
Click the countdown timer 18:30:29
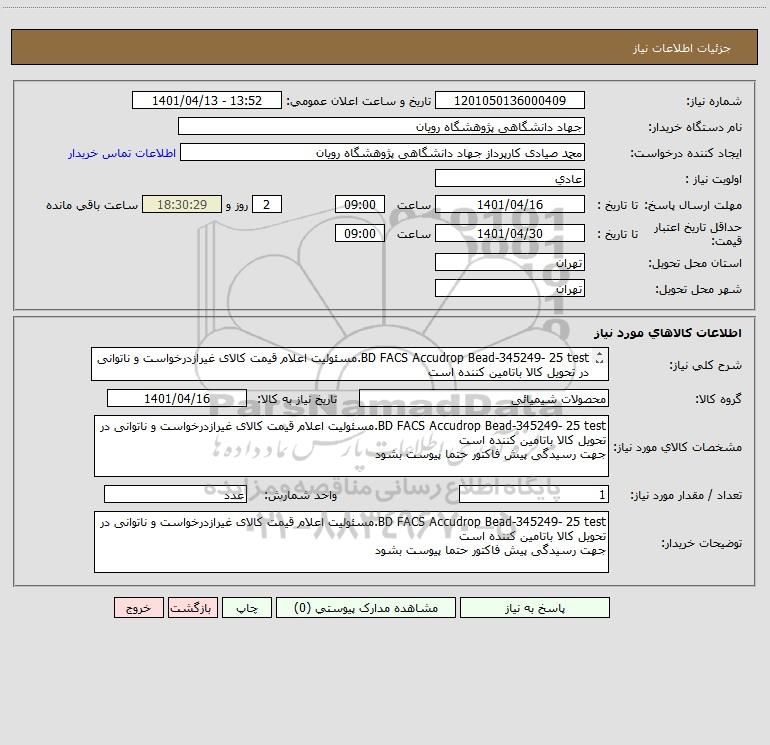[x=182, y=204]
